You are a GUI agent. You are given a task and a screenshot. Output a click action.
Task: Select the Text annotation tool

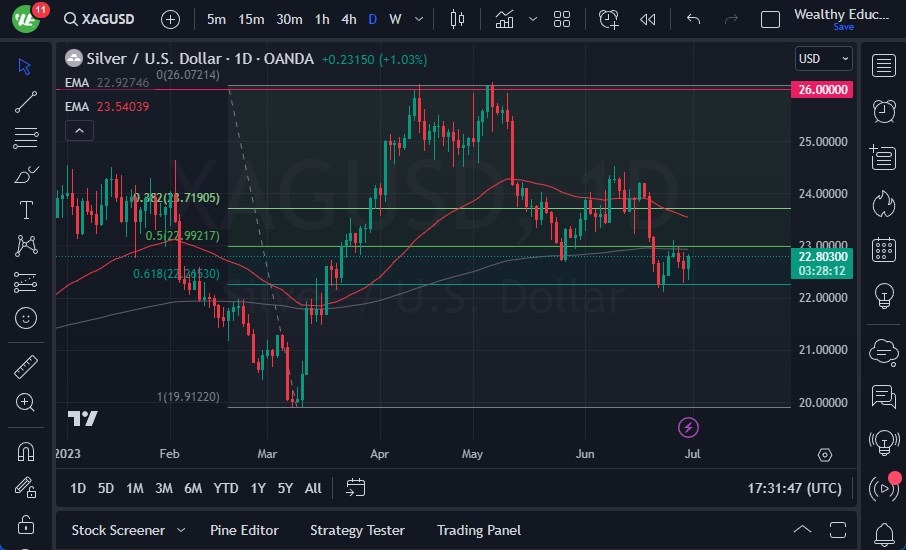(26, 210)
